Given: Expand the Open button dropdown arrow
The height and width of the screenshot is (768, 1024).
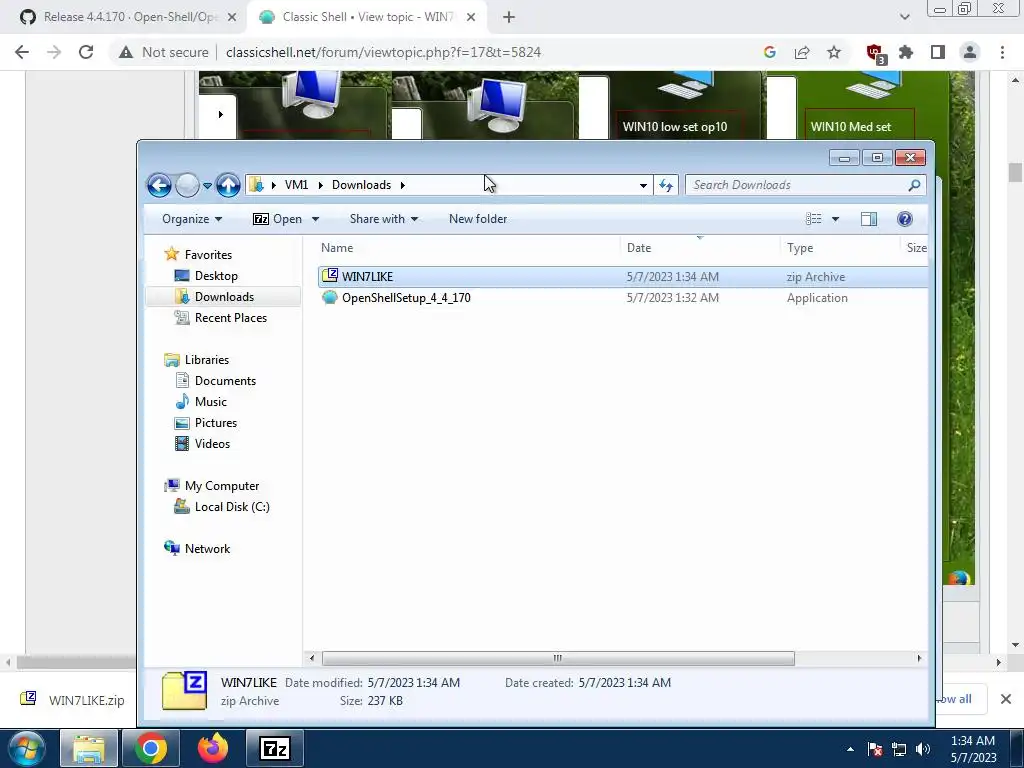Looking at the screenshot, I should [315, 219].
